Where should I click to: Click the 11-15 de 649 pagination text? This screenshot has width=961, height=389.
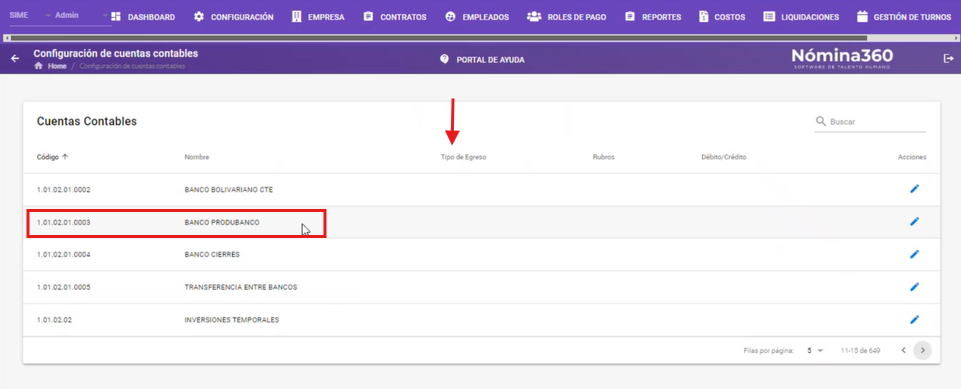pos(860,351)
